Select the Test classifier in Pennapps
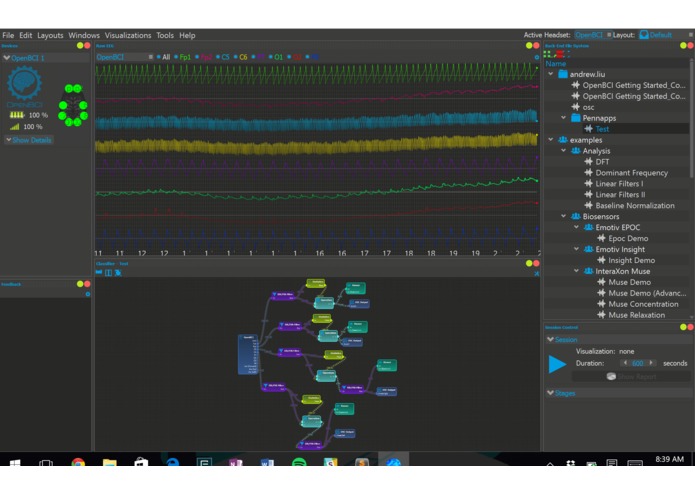The image size is (695, 494). click(602, 129)
